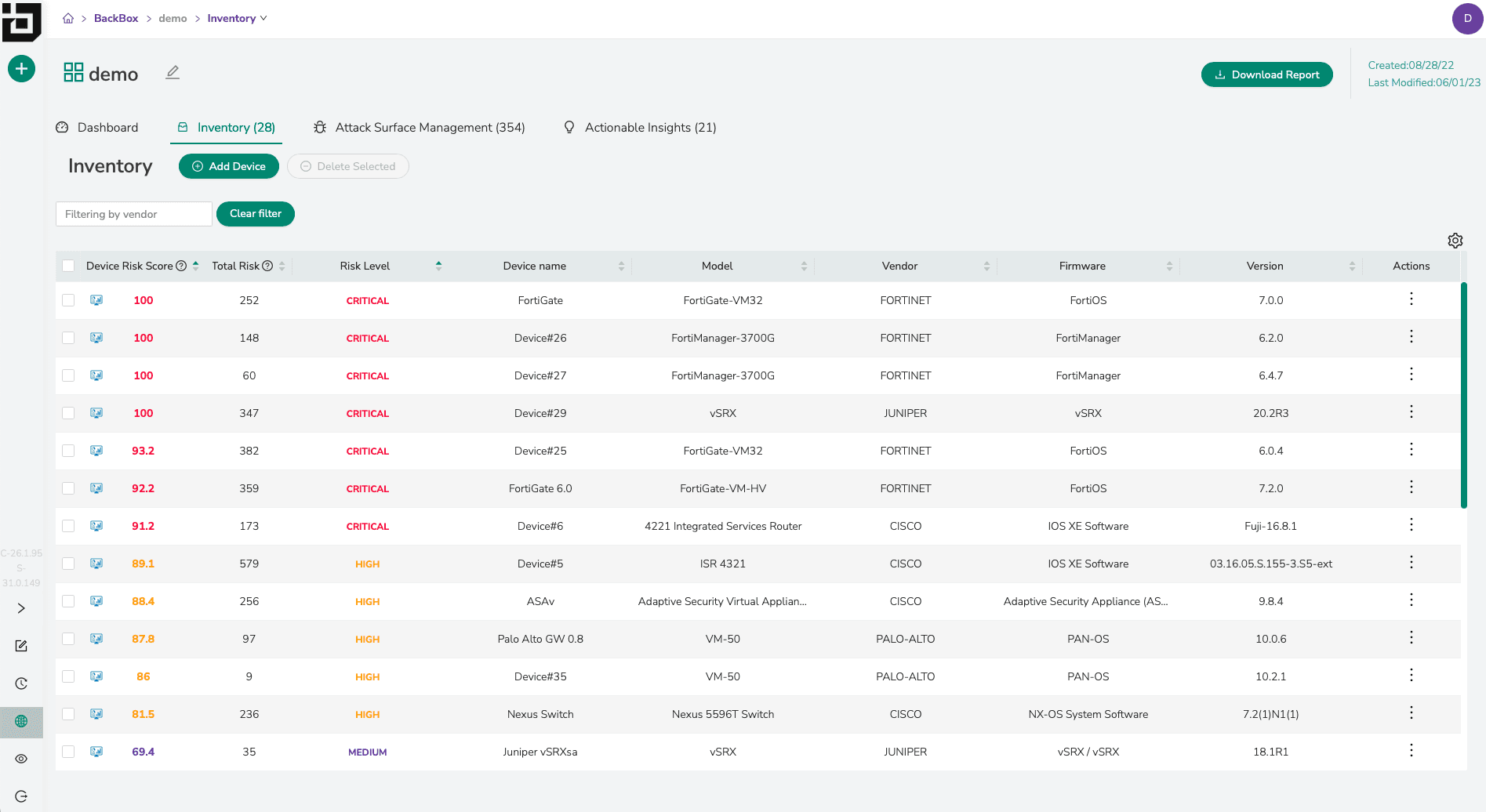Viewport: 1486px width, 812px height.
Task: Open actions menu for Palo Alto GW 0.8 row
Action: (1411, 637)
